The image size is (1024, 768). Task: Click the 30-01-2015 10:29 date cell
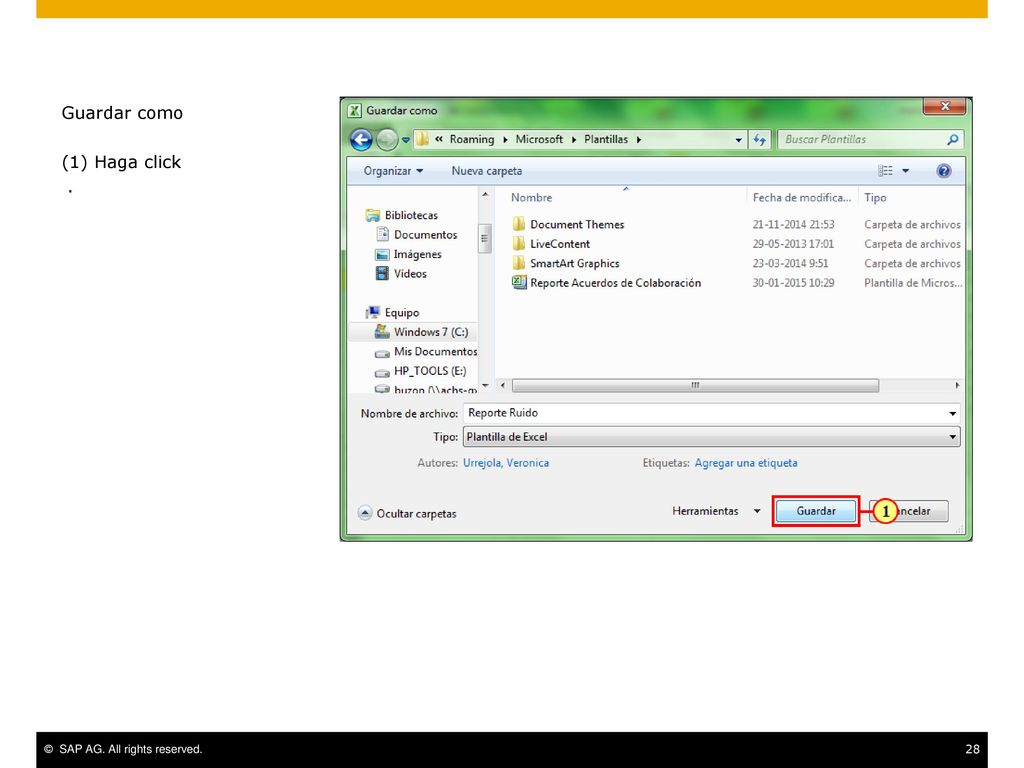[x=793, y=283]
